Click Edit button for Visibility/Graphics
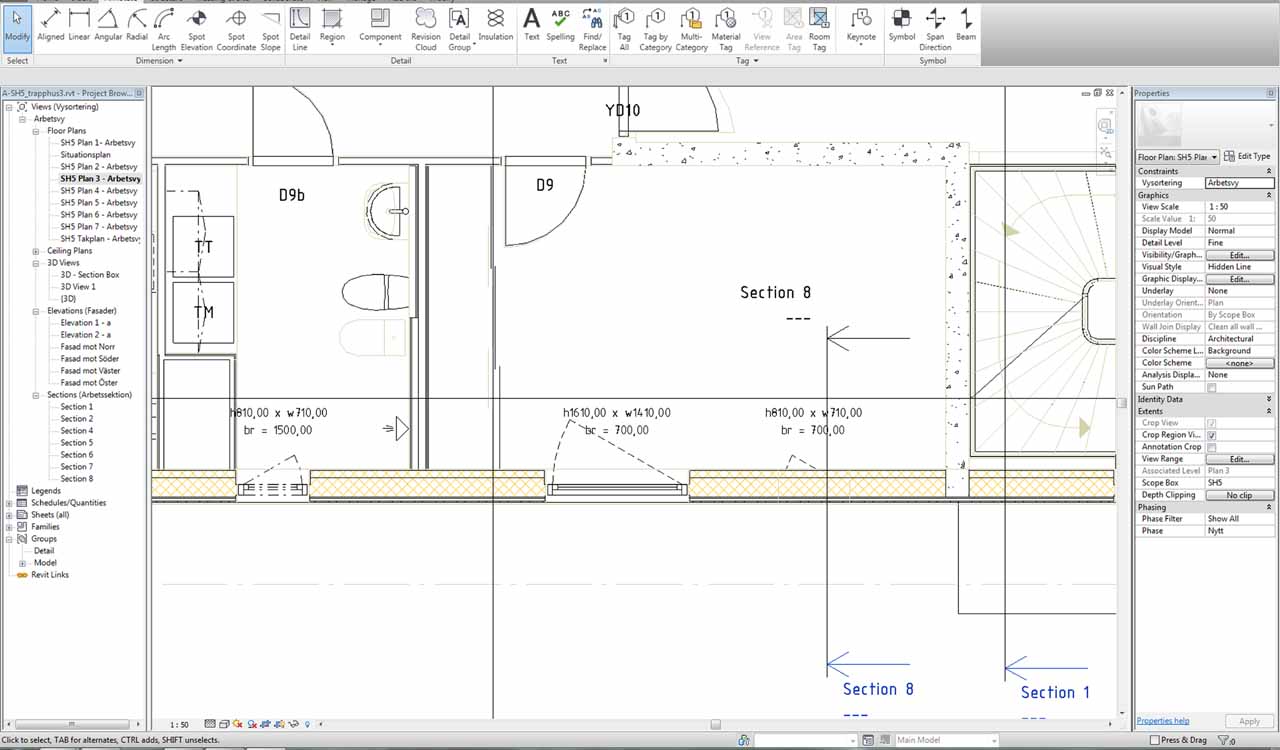The height and width of the screenshot is (750, 1280). (1239, 255)
